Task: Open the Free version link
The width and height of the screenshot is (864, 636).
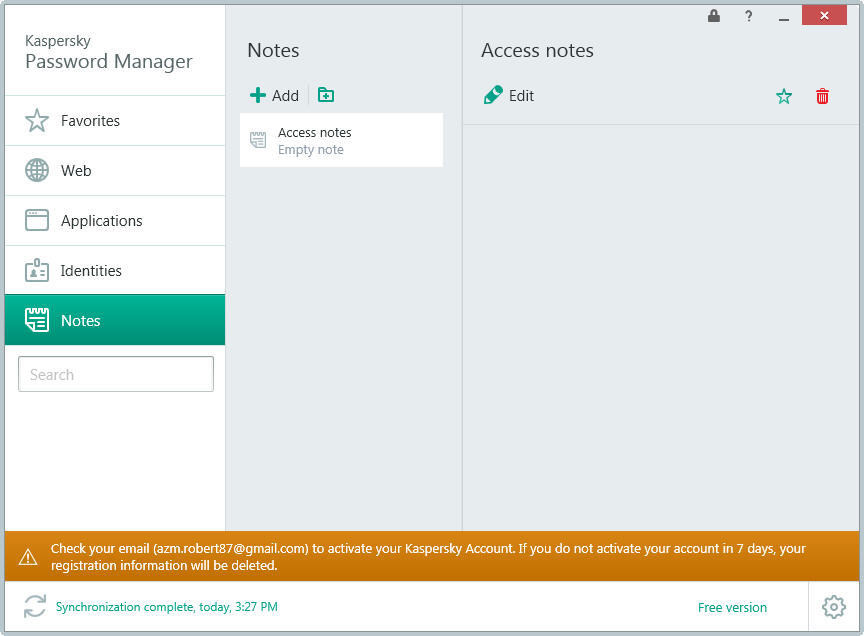Action: pyautogui.click(x=732, y=607)
